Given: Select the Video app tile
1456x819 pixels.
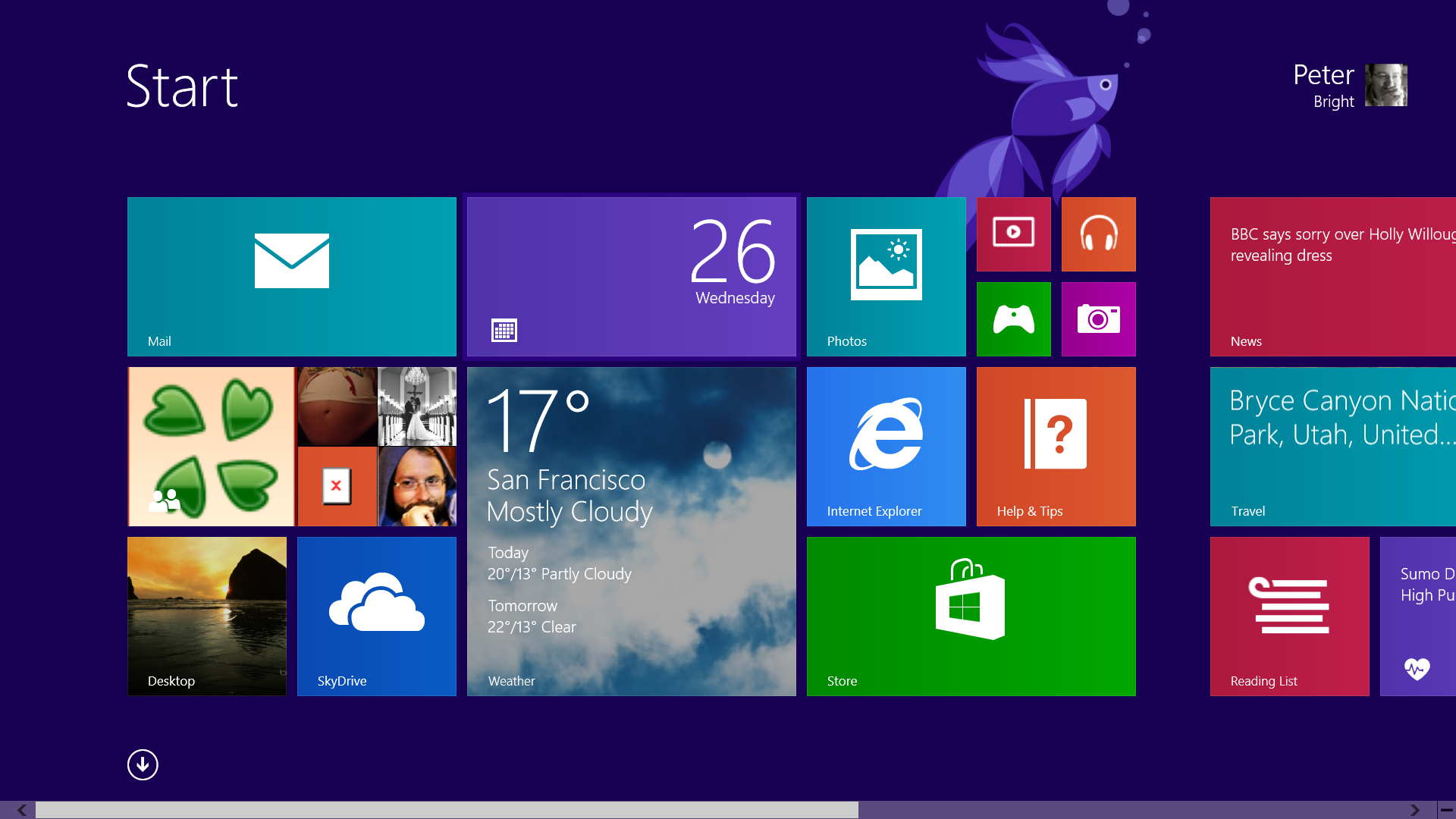Looking at the screenshot, I should pos(1014,234).
